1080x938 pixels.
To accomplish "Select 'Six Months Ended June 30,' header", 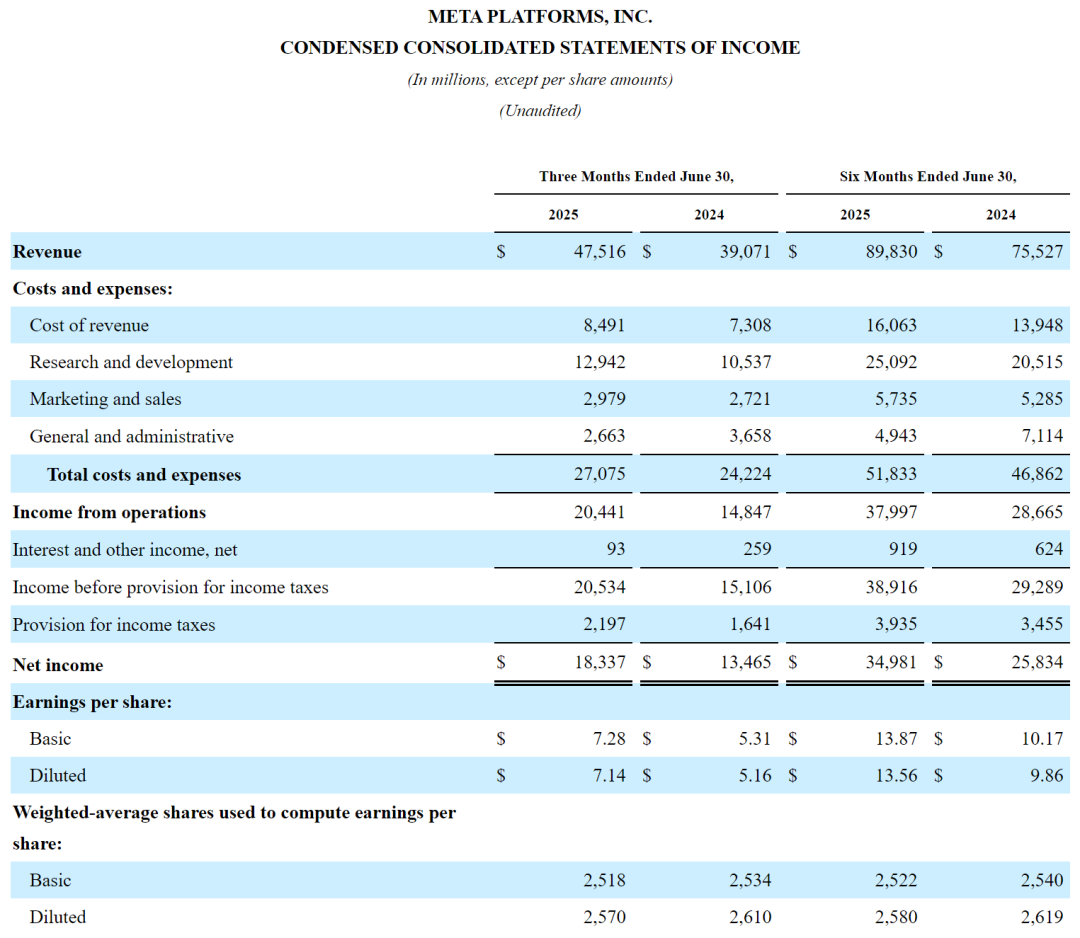I will click(928, 176).
